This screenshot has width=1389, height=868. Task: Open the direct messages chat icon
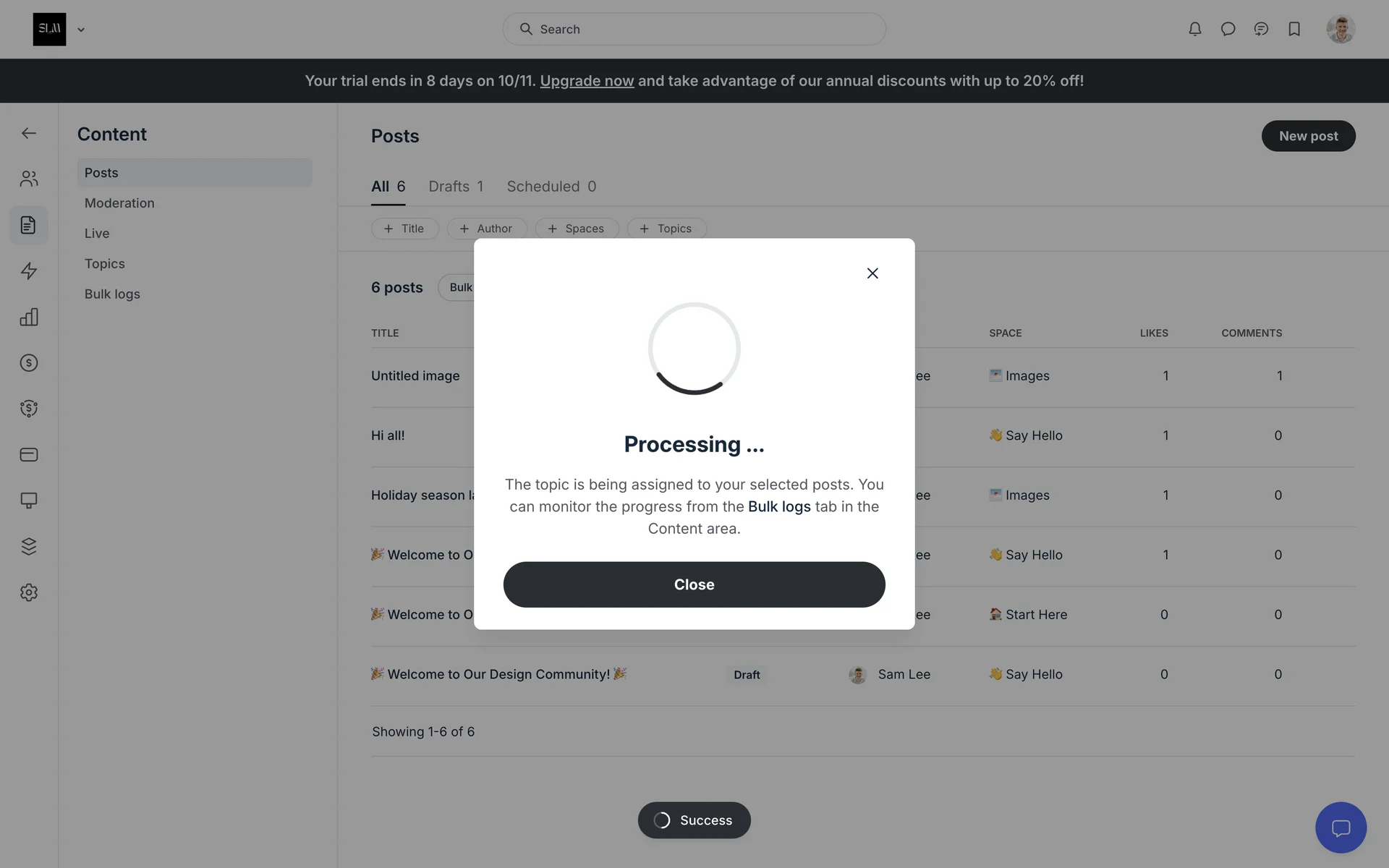tap(1228, 29)
